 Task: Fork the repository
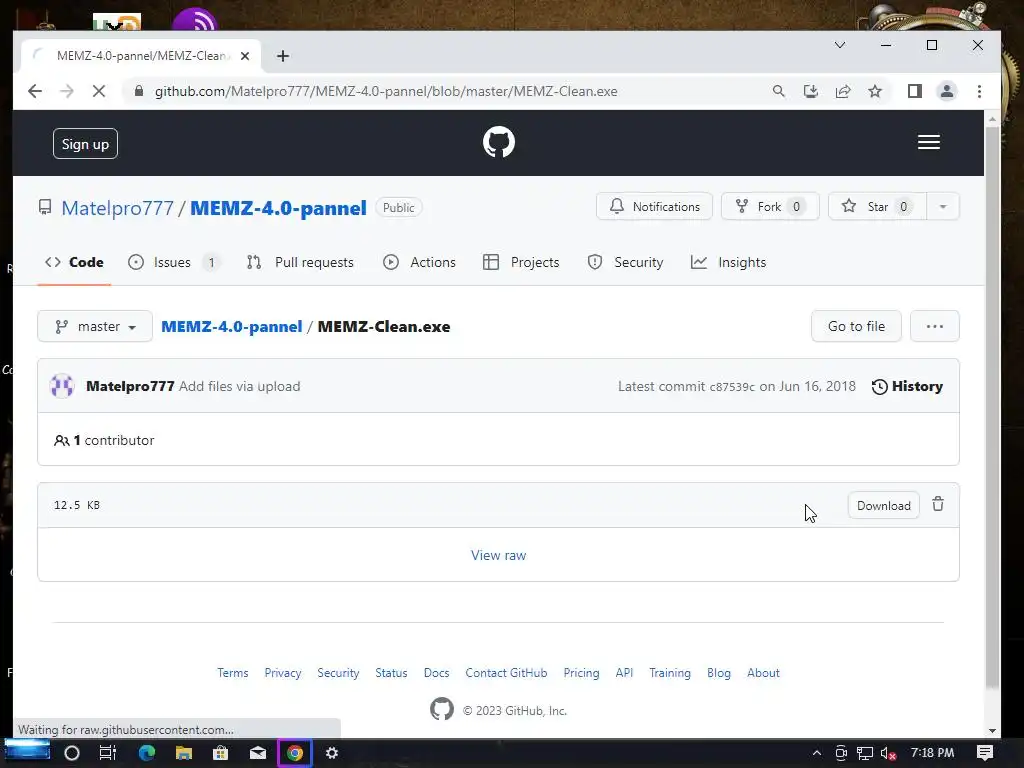point(770,206)
